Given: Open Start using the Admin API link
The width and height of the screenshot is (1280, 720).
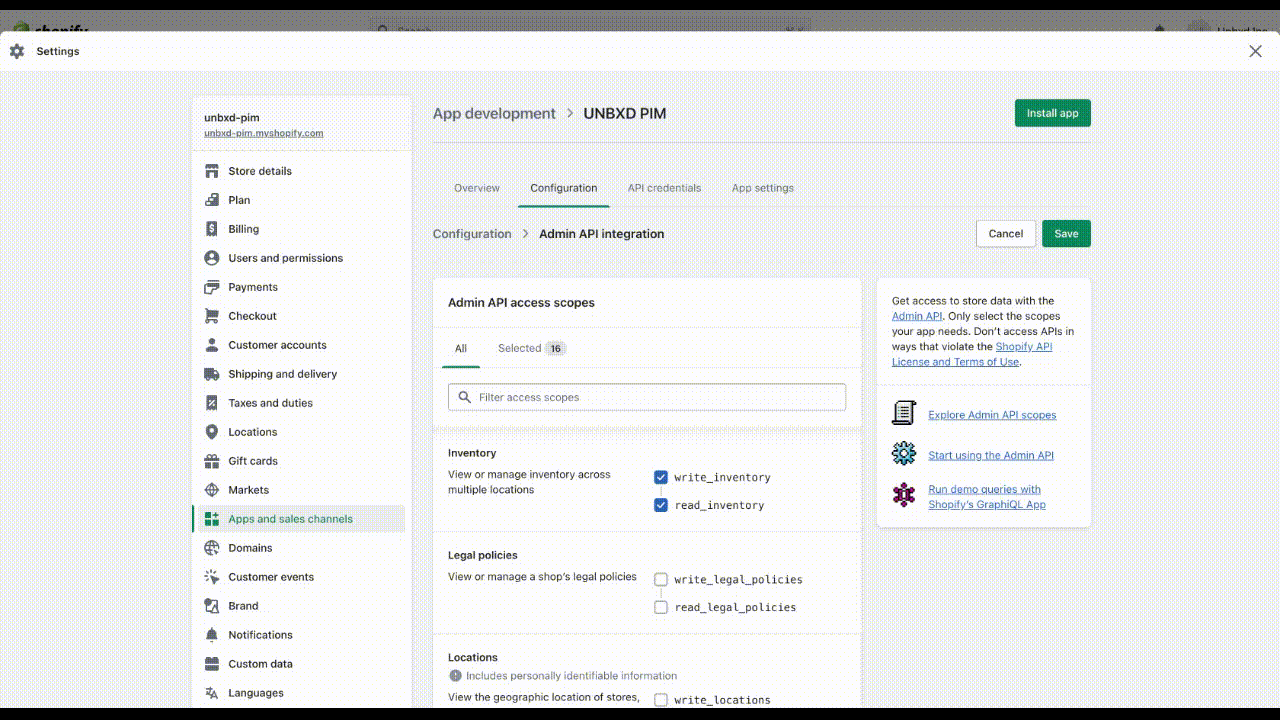Looking at the screenshot, I should [991, 455].
